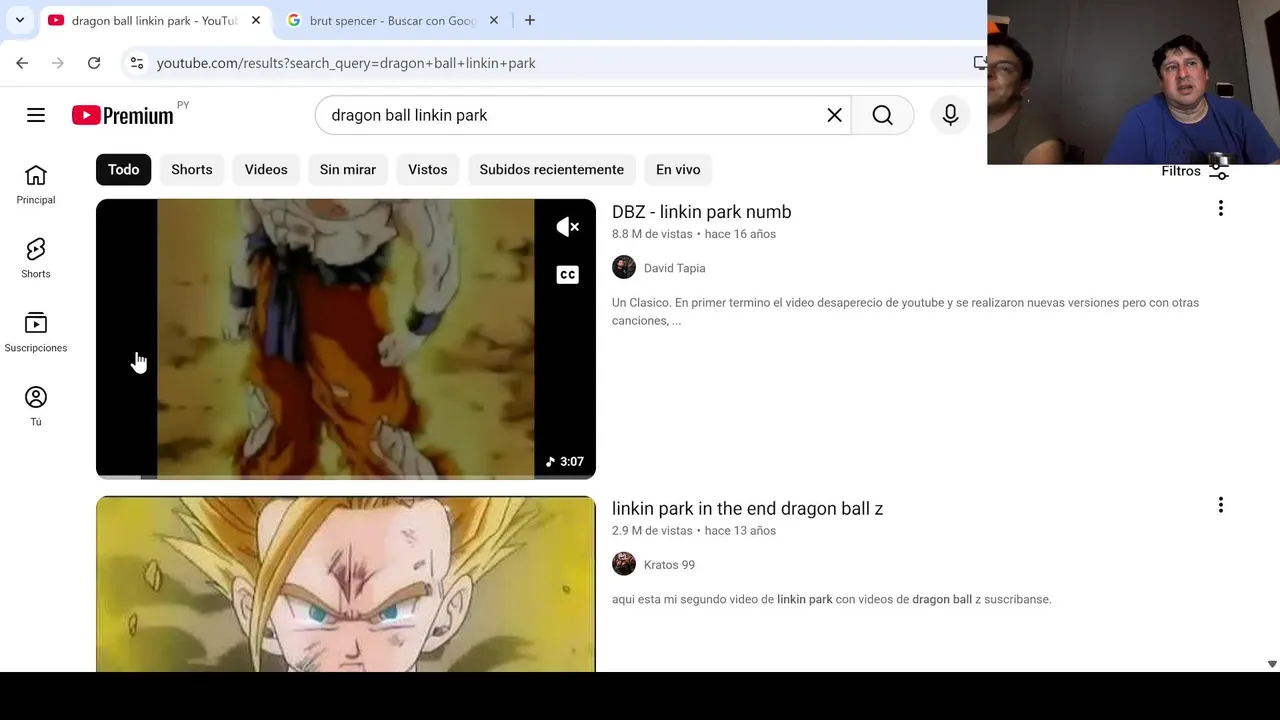Click the 8.8 M de vistas text
The image size is (1280, 720).
pos(652,234)
